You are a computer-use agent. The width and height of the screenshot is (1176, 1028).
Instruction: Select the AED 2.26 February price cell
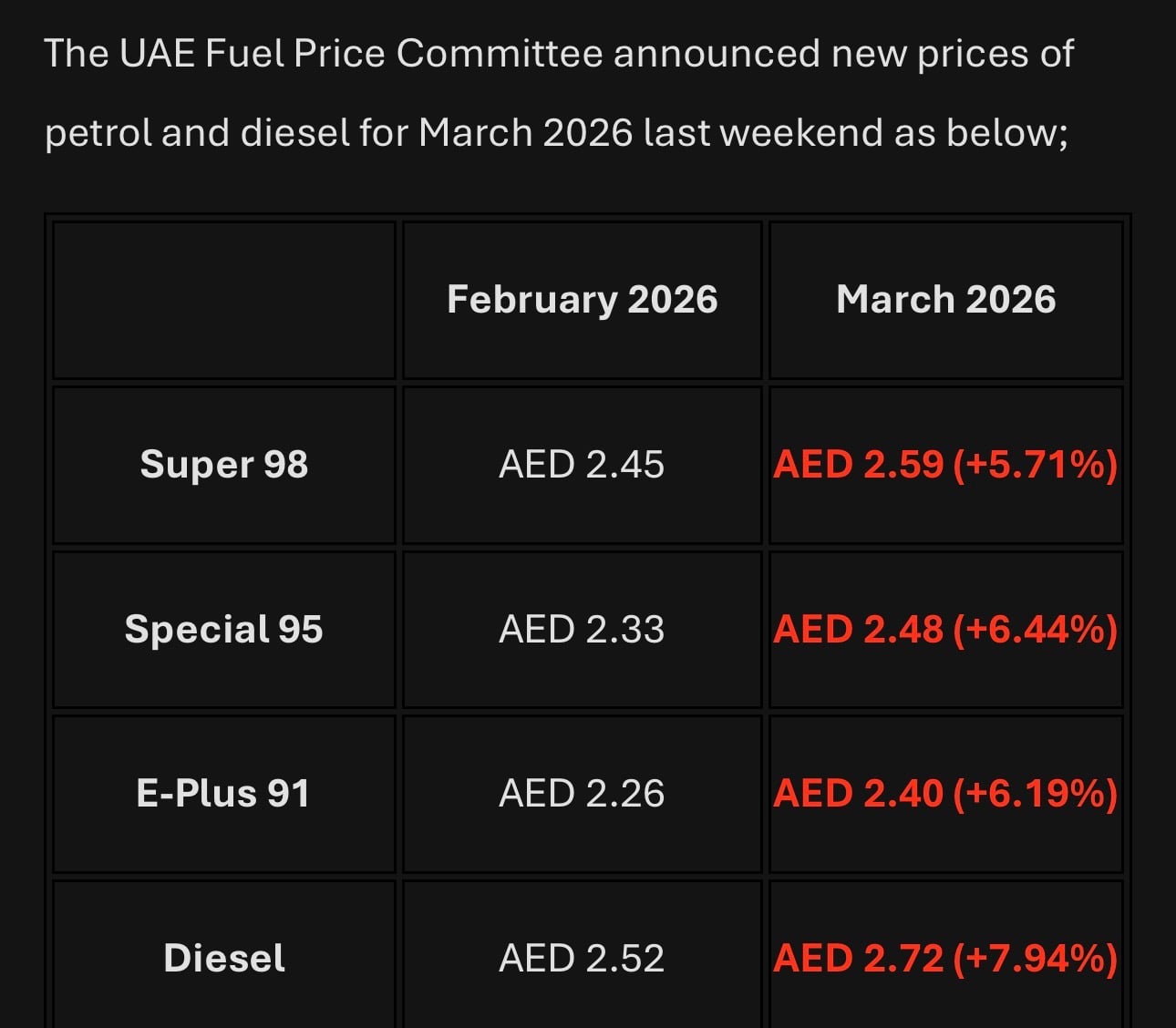(x=582, y=794)
